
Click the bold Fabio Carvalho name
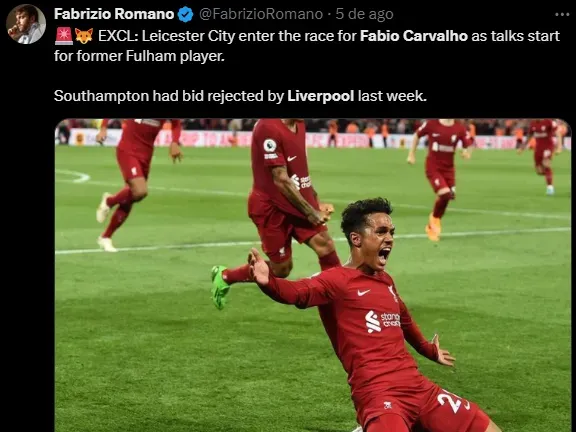[x=414, y=36]
